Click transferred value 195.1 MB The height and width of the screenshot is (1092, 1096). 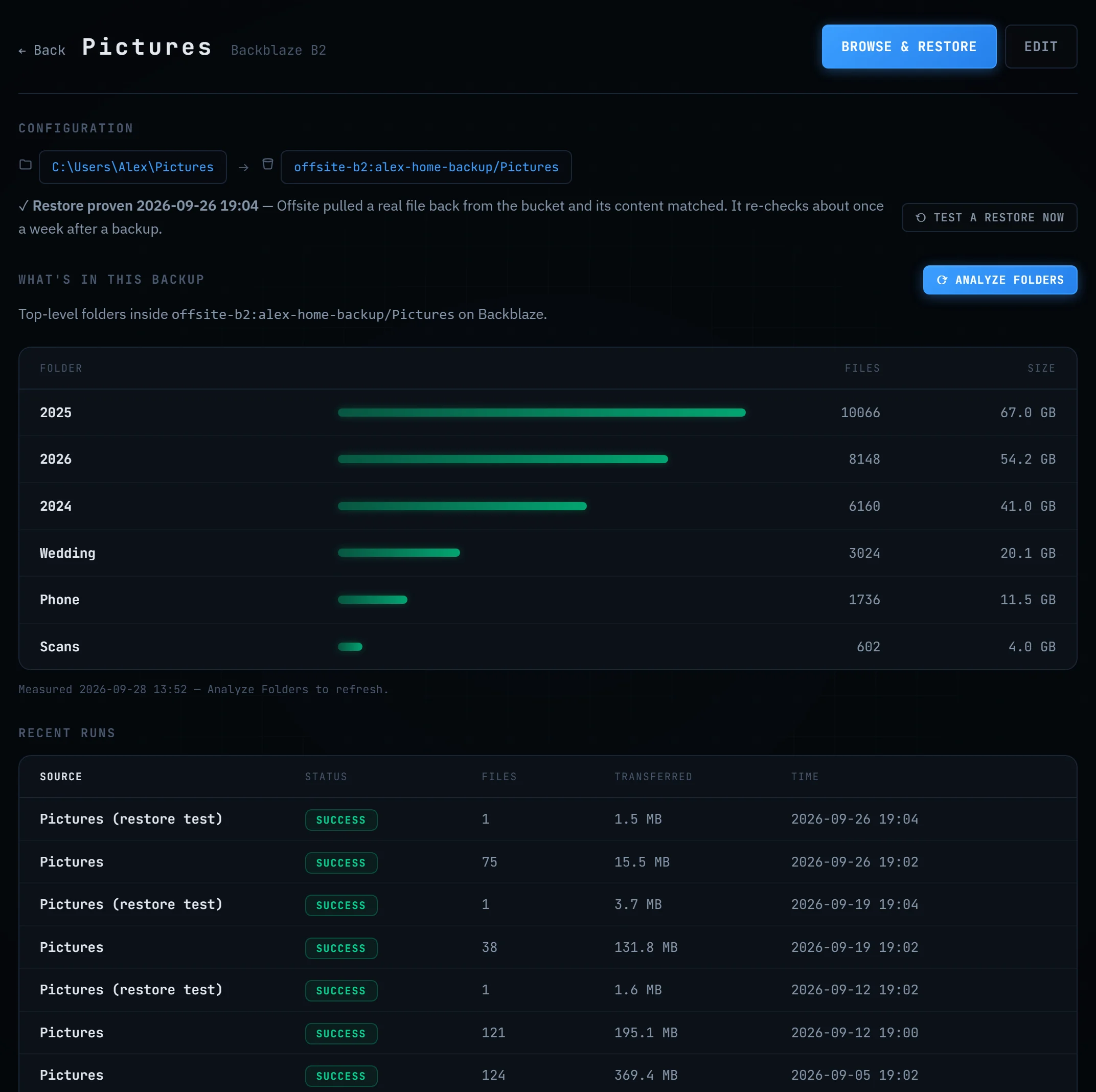(646, 1032)
